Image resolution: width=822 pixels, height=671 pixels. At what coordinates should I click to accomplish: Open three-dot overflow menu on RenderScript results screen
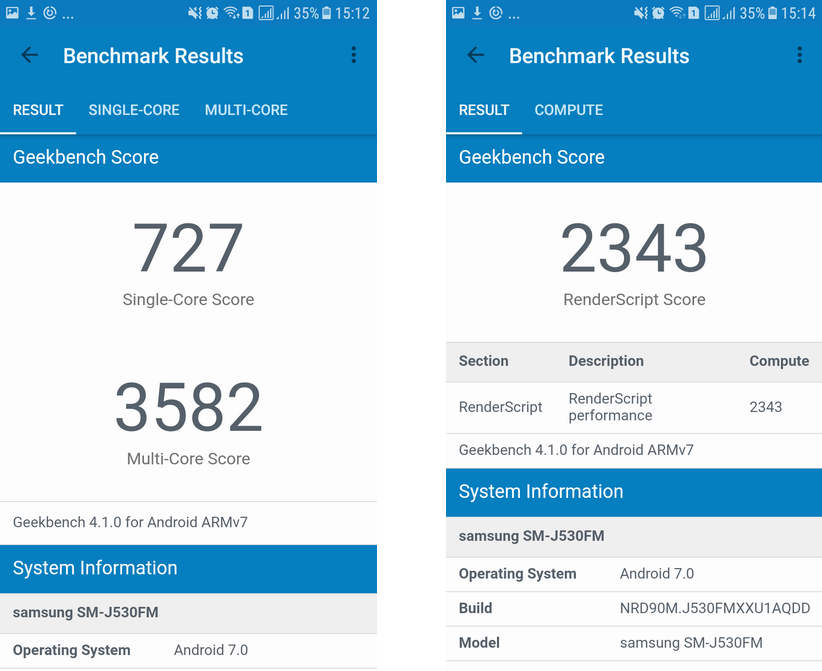coord(799,56)
